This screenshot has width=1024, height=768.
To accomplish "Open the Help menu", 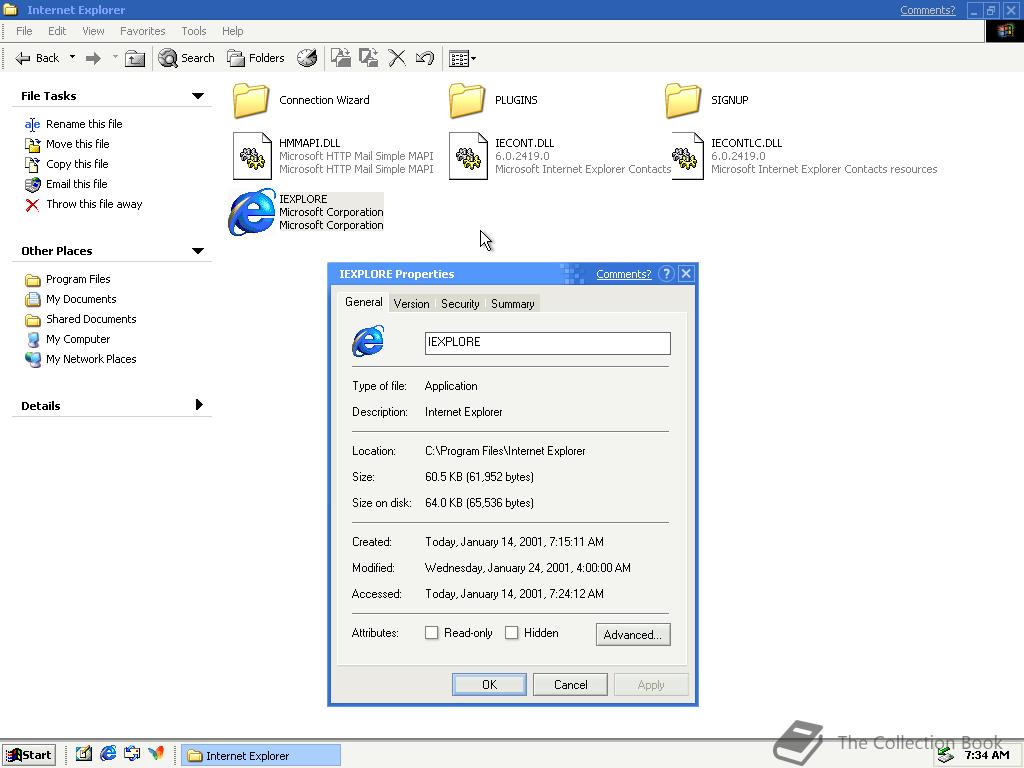I will 232,31.
